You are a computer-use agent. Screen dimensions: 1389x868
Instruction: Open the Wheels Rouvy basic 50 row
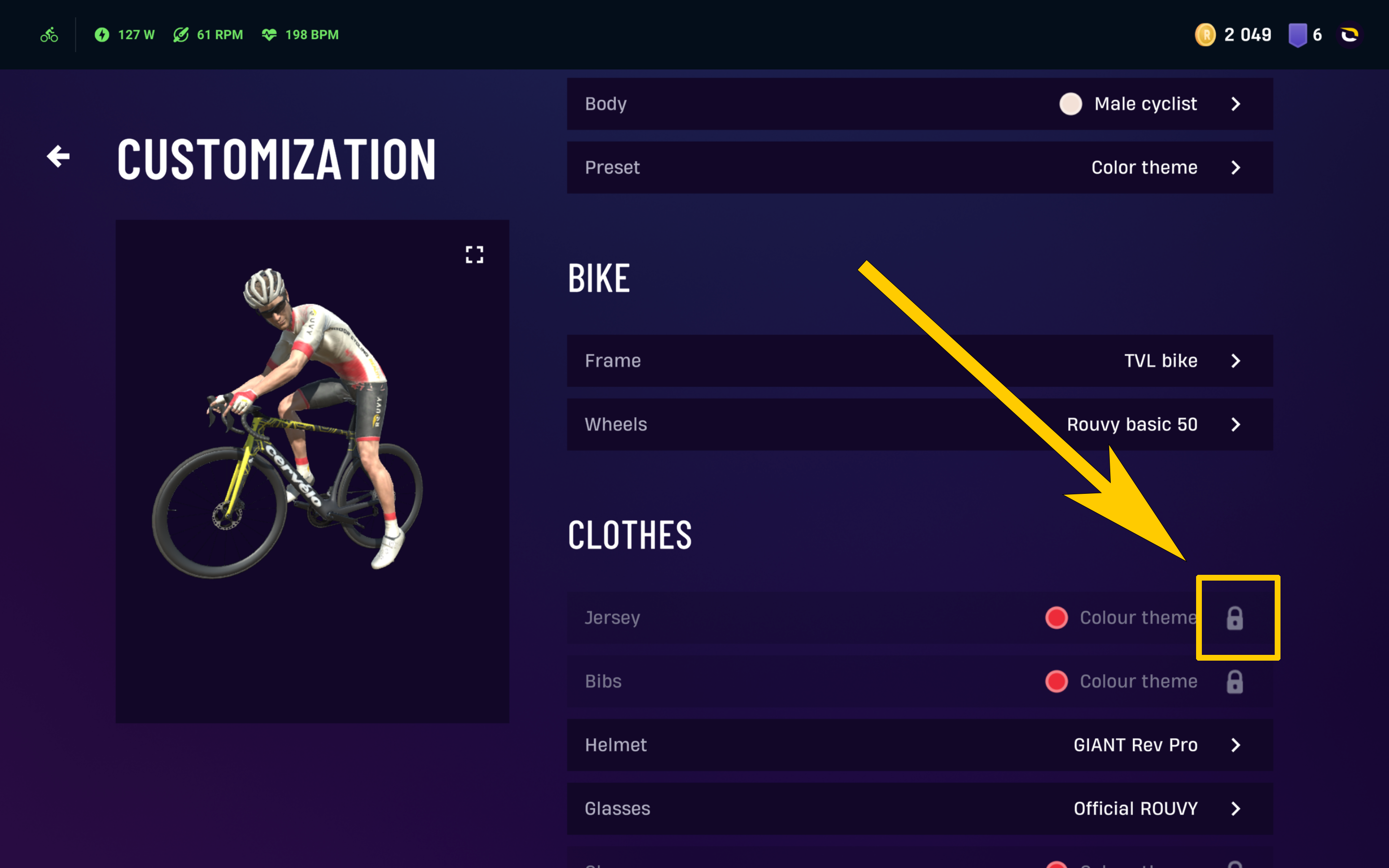[x=920, y=424]
